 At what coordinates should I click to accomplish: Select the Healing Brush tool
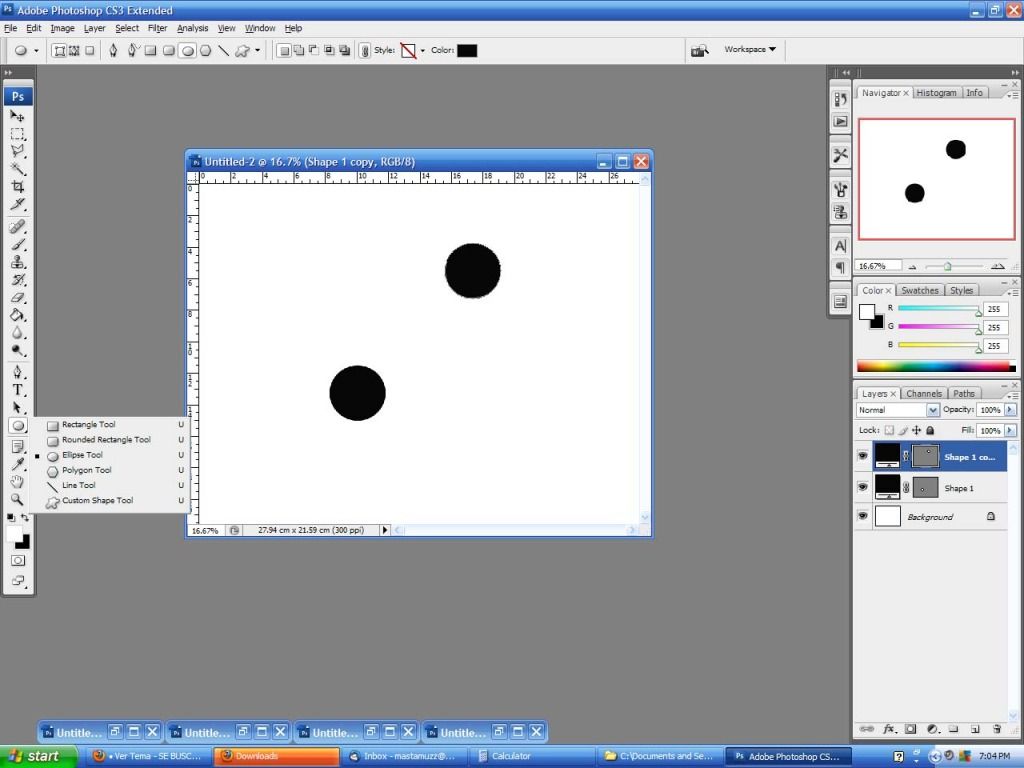click(18, 227)
